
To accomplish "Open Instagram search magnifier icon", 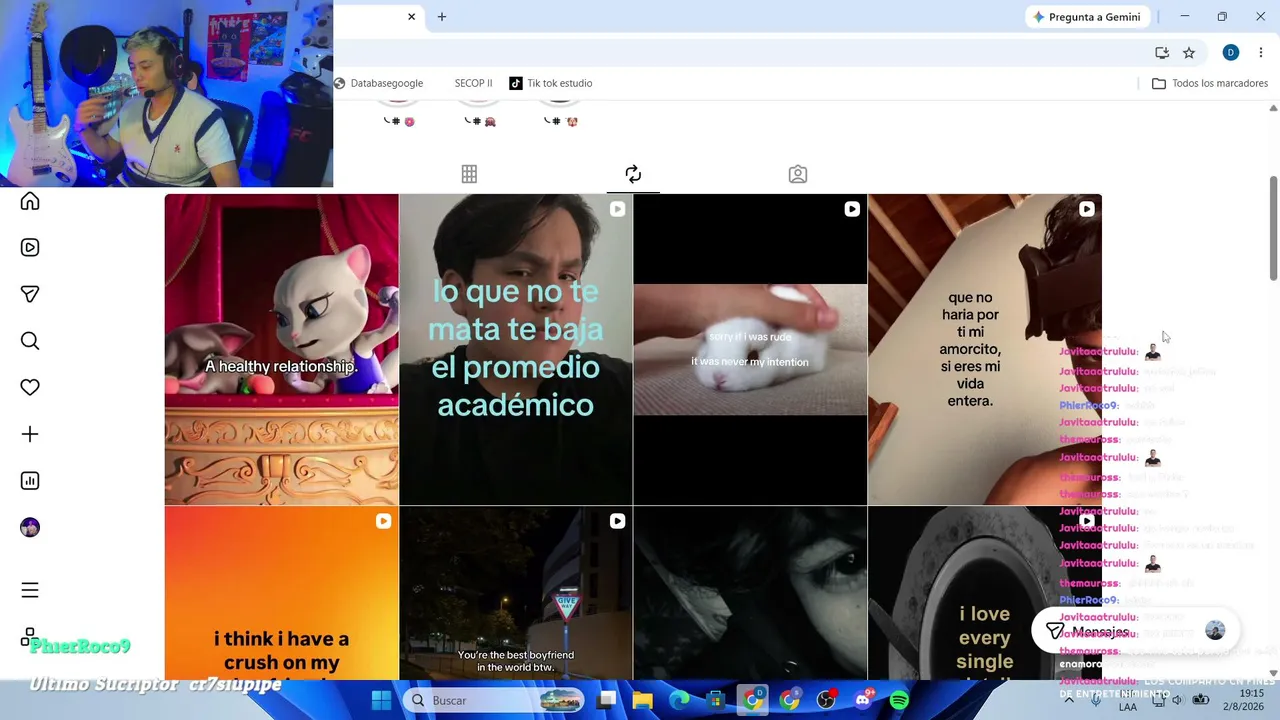I will (30, 341).
